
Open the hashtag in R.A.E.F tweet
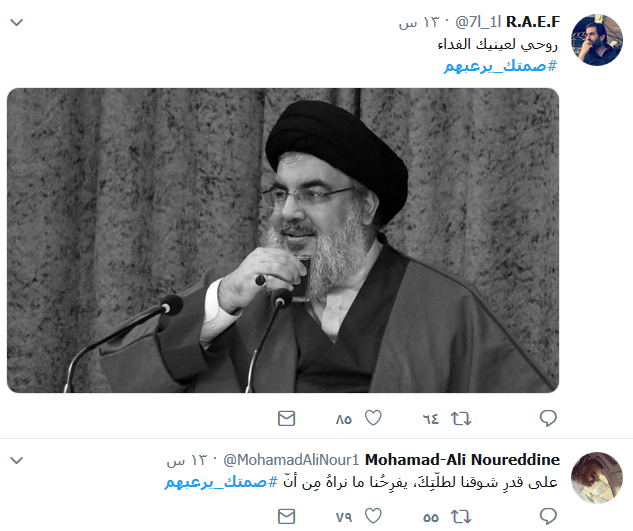click(500, 66)
